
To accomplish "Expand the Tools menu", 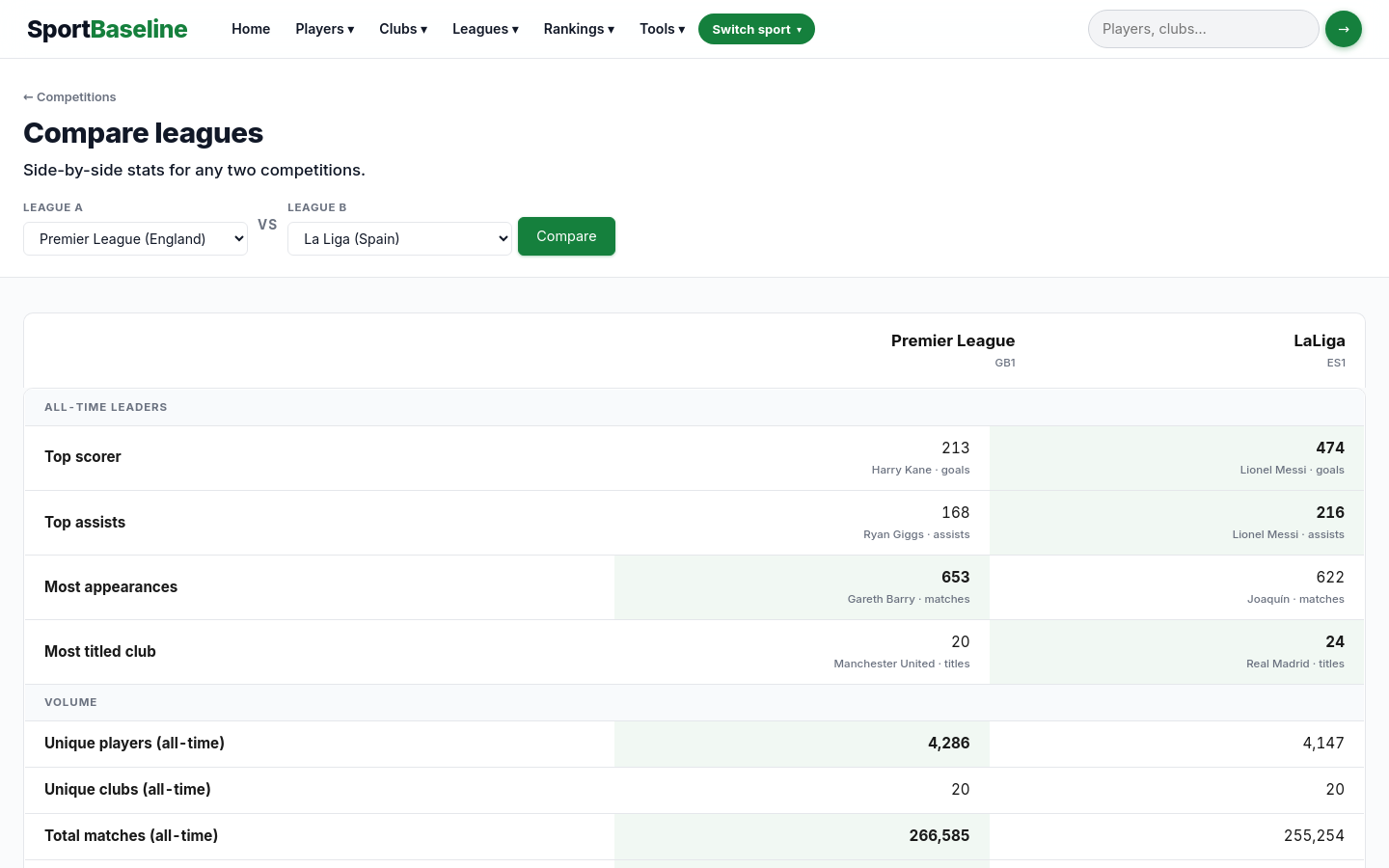I will pos(662,29).
